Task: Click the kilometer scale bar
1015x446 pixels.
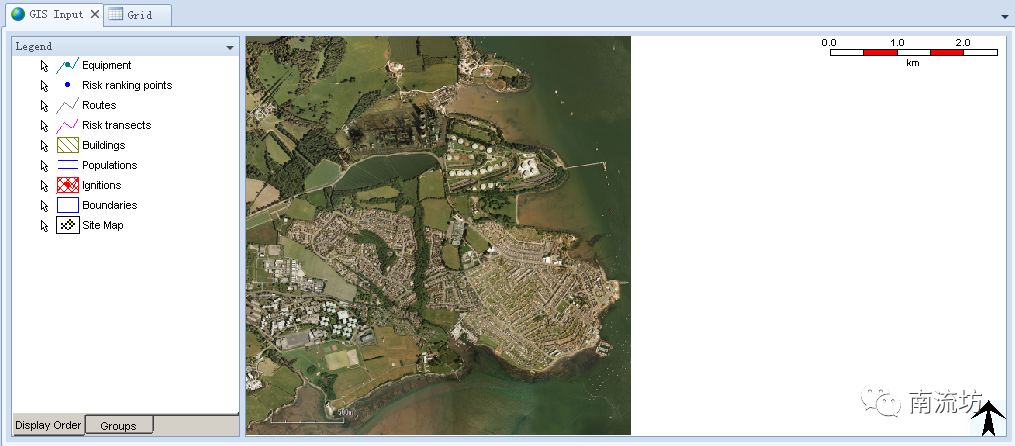Action: pos(913,52)
